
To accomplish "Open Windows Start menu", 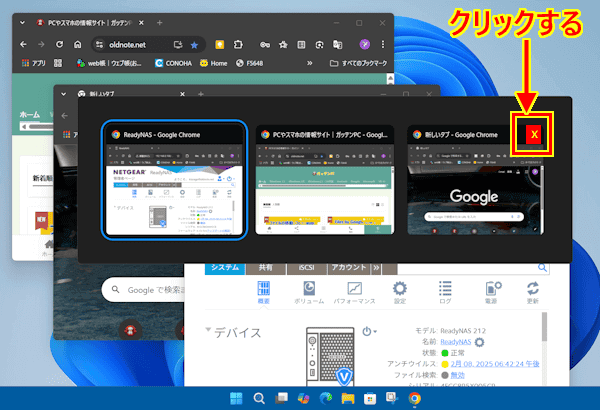I will 236,399.
